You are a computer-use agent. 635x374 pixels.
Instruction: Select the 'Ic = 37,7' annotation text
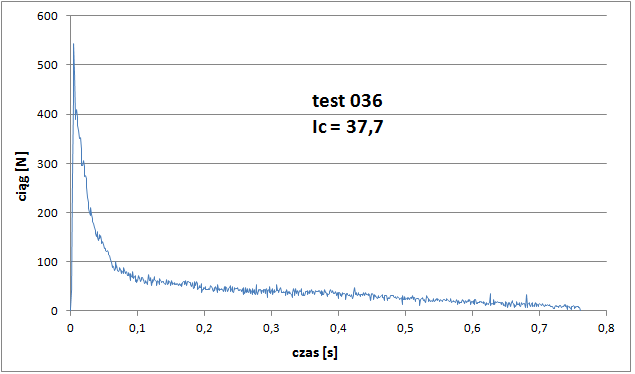(x=347, y=127)
